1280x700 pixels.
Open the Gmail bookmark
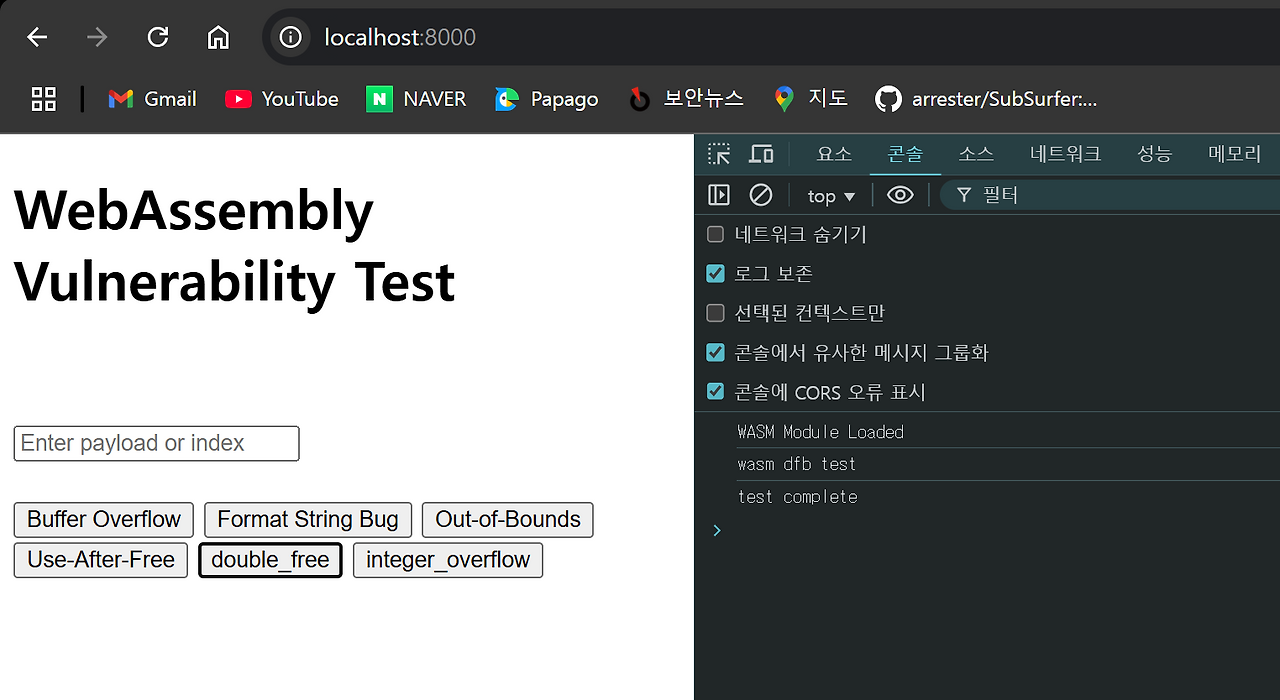[152, 99]
